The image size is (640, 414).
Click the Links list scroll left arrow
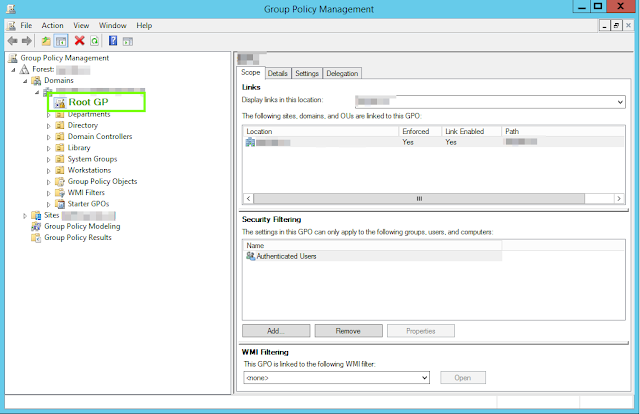(x=248, y=198)
